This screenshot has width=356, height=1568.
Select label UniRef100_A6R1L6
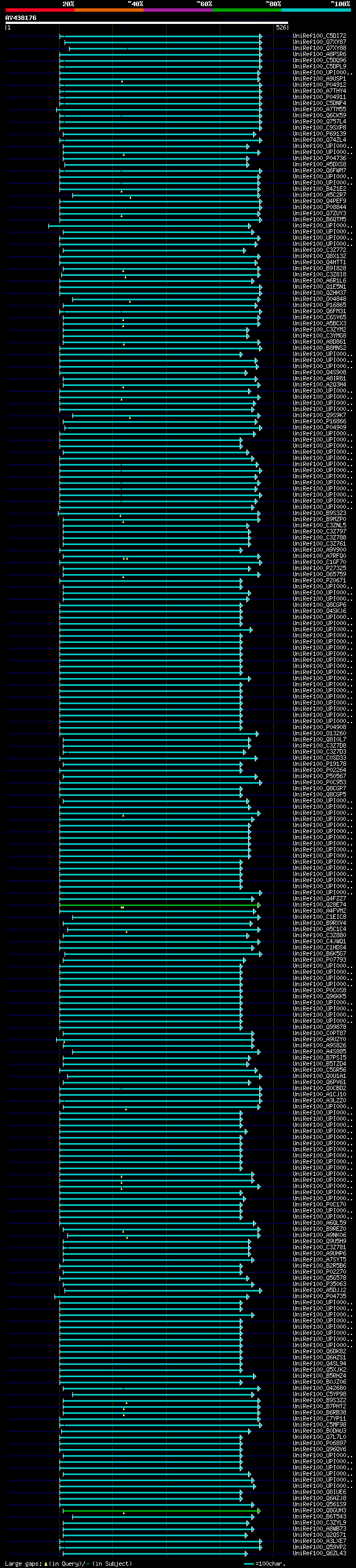(x=319, y=280)
